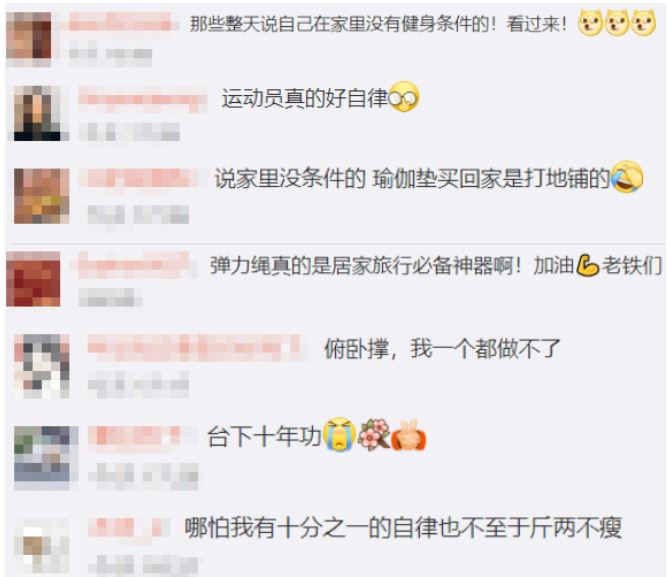Click the first doge emoji in top comment
Screen dimensions: 667x577
click(590, 23)
